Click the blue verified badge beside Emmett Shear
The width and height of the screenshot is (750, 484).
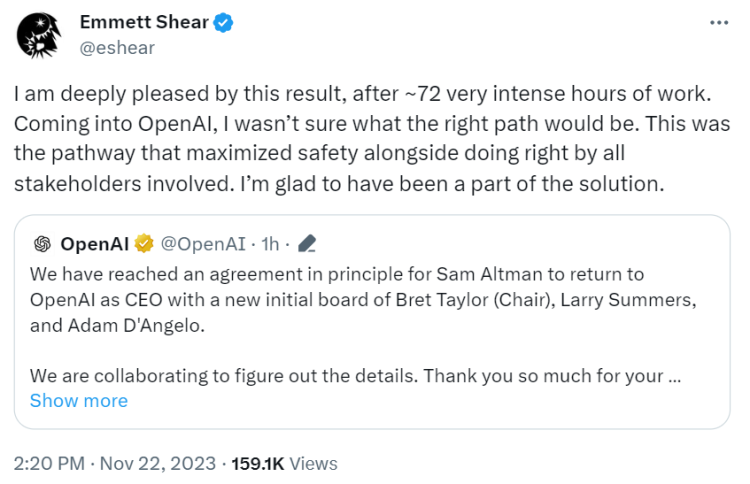pyautogui.click(x=223, y=21)
